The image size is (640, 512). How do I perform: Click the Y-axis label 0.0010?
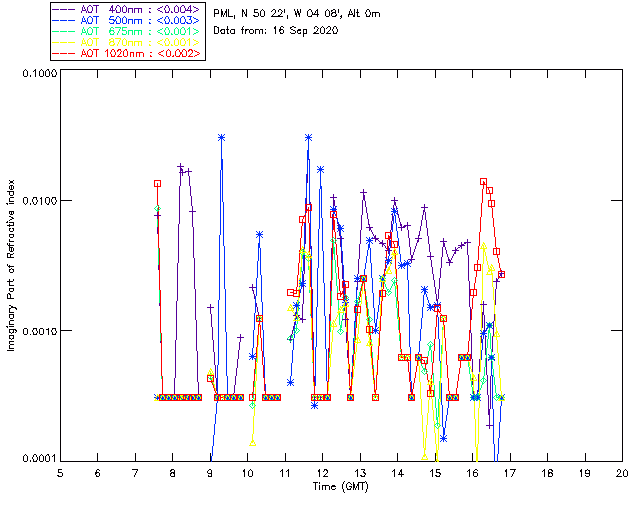pyautogui.click(x=39, y=330)
